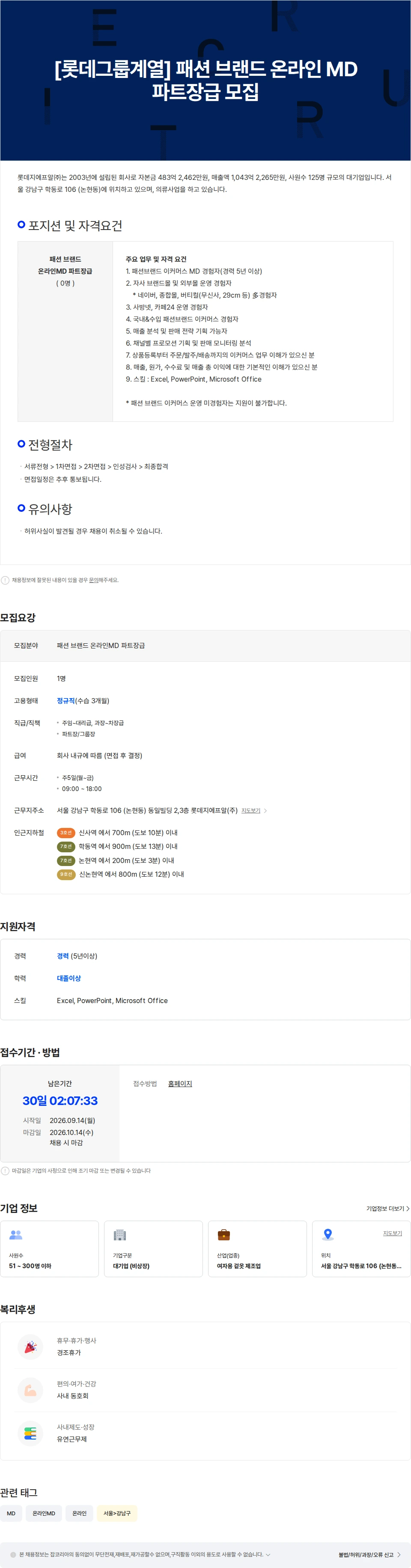The width and height of the screenshot is (411, 1568).
Task: Click the 7호선 badge next to 논현역
Action: 66,861
